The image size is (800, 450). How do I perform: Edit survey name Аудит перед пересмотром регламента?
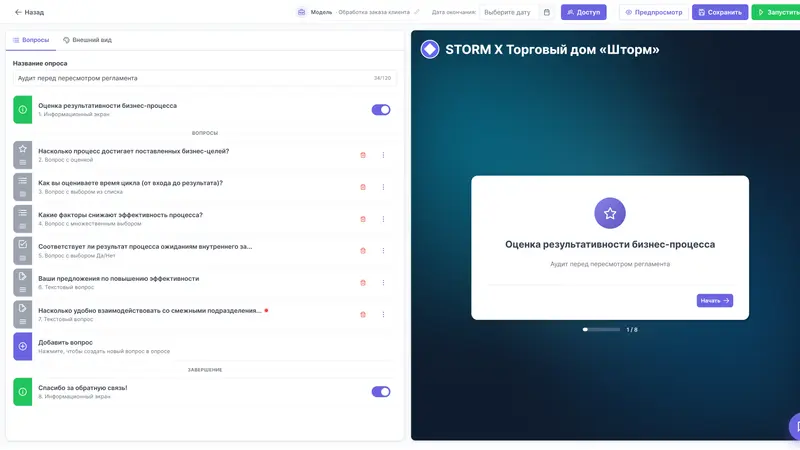(x=204, y=78)
